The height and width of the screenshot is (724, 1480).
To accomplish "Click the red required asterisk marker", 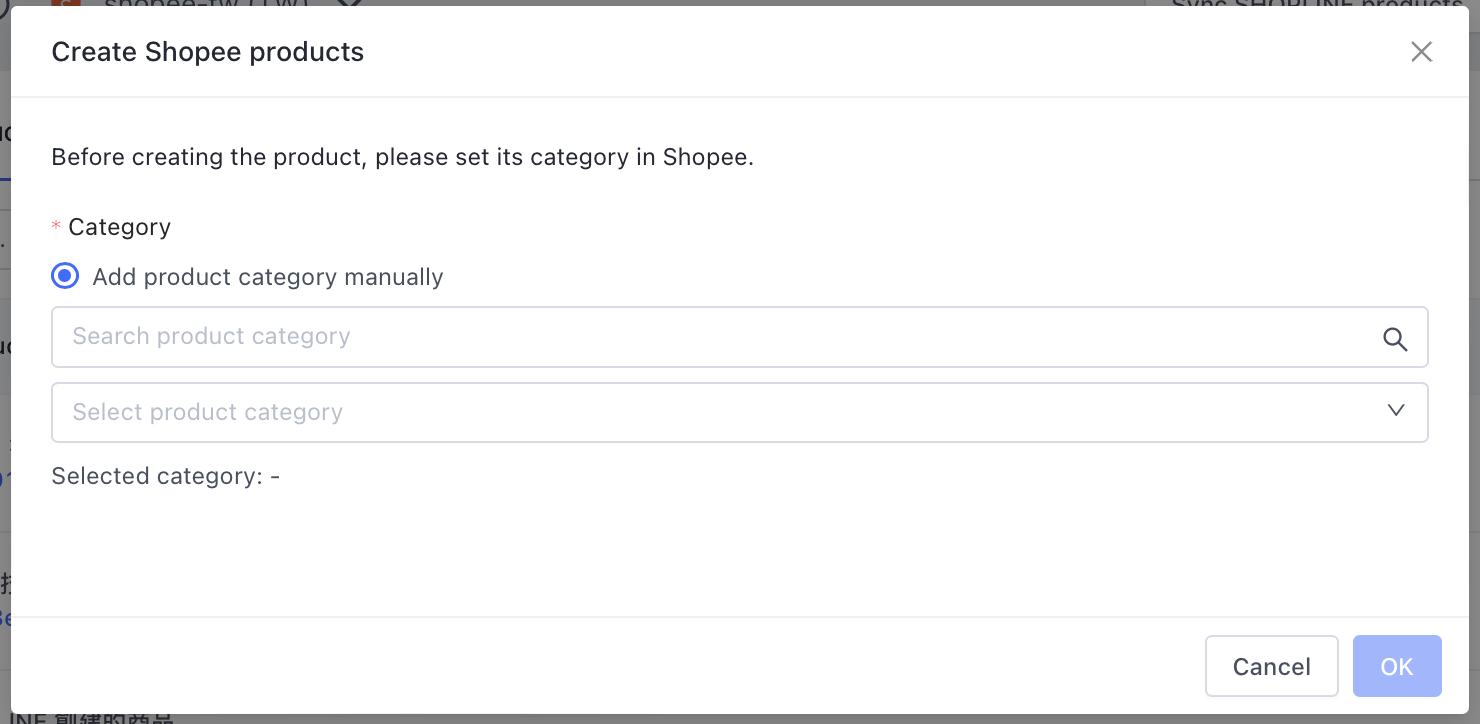I will (x=56, y=227).
